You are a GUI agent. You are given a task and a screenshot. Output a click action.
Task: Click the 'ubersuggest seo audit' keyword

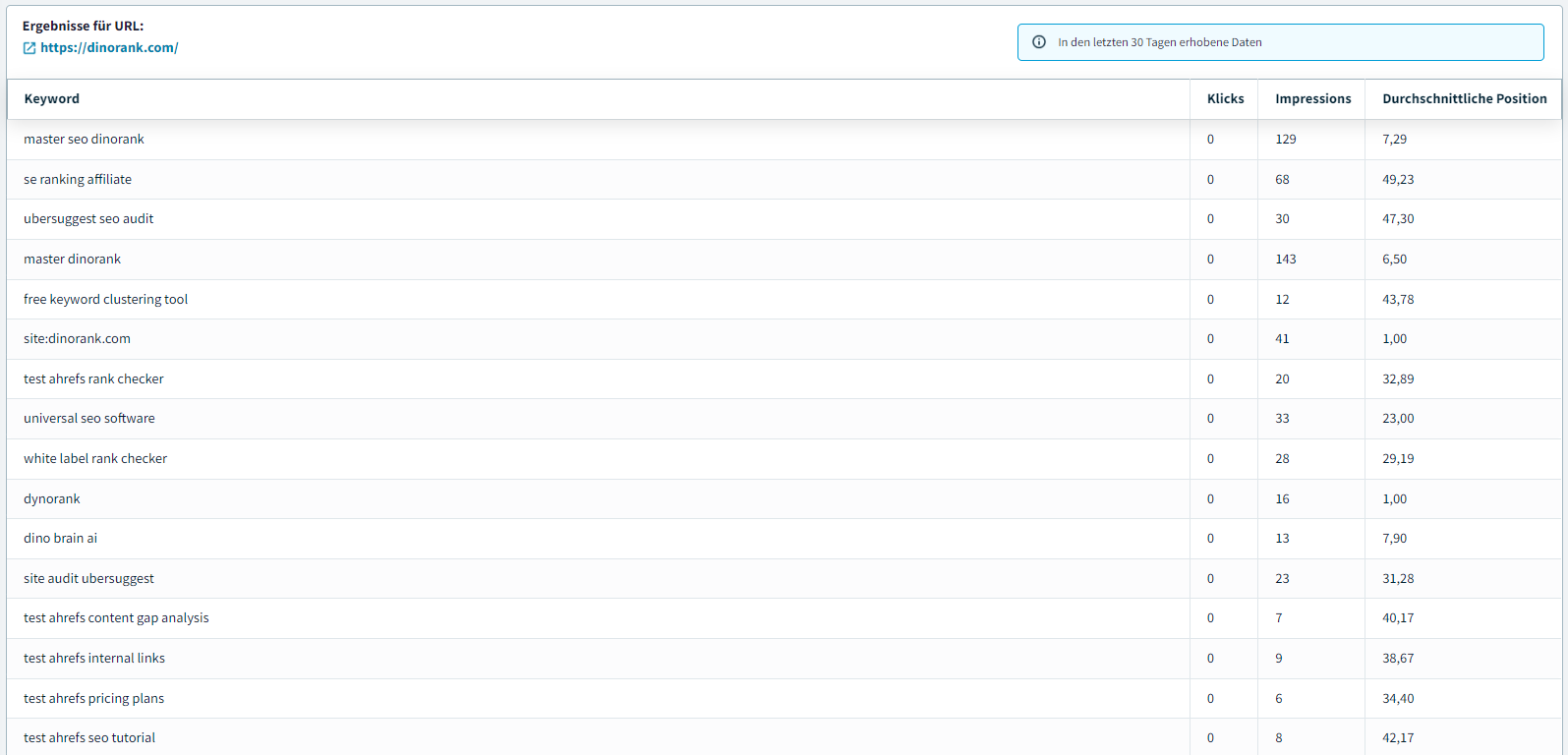click(x=88, y=219)
